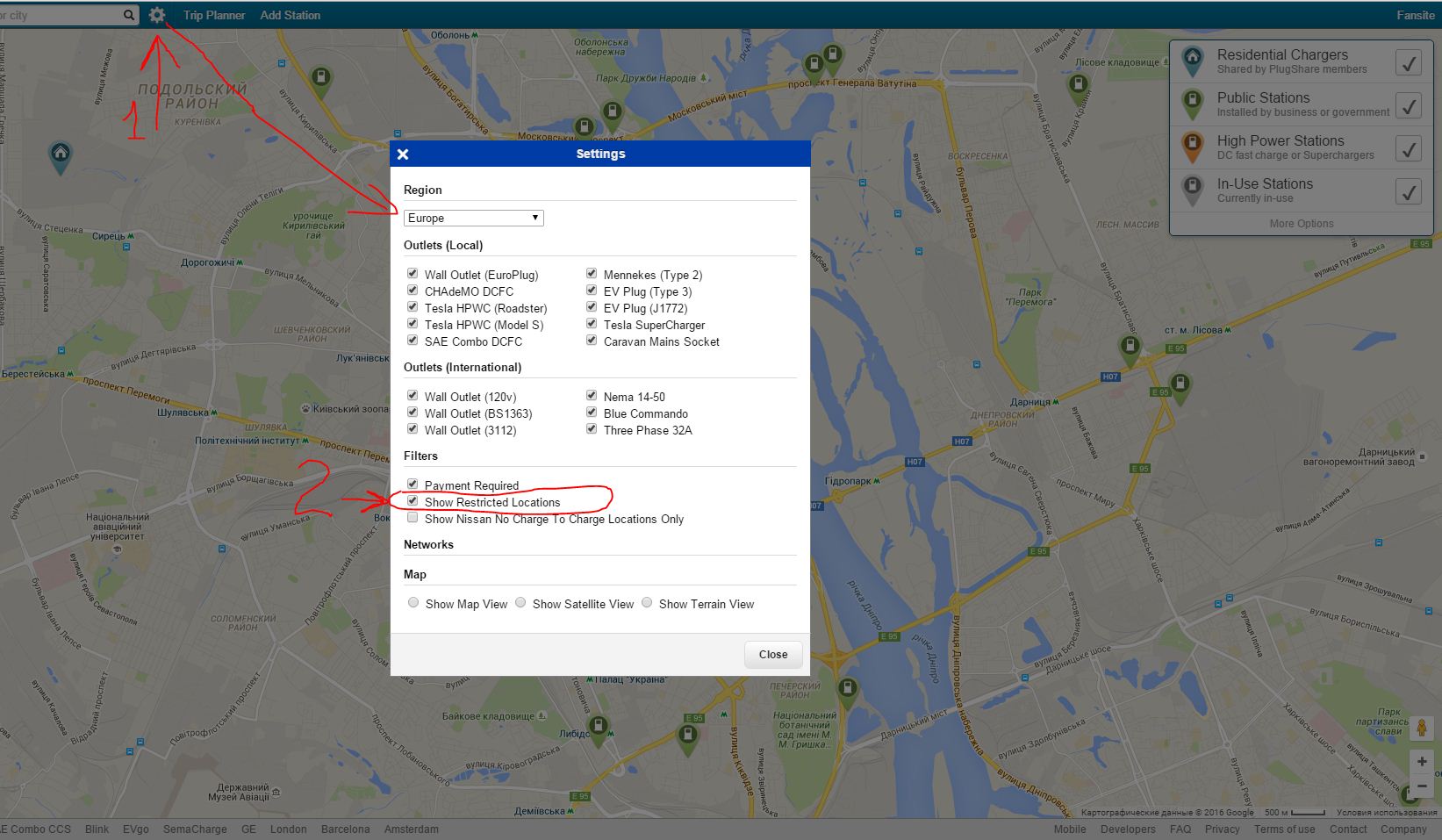Uncheck the CHAdeMO DCFC outlet
Viewport: 1442px width, 840px height.
pos(413,291)
